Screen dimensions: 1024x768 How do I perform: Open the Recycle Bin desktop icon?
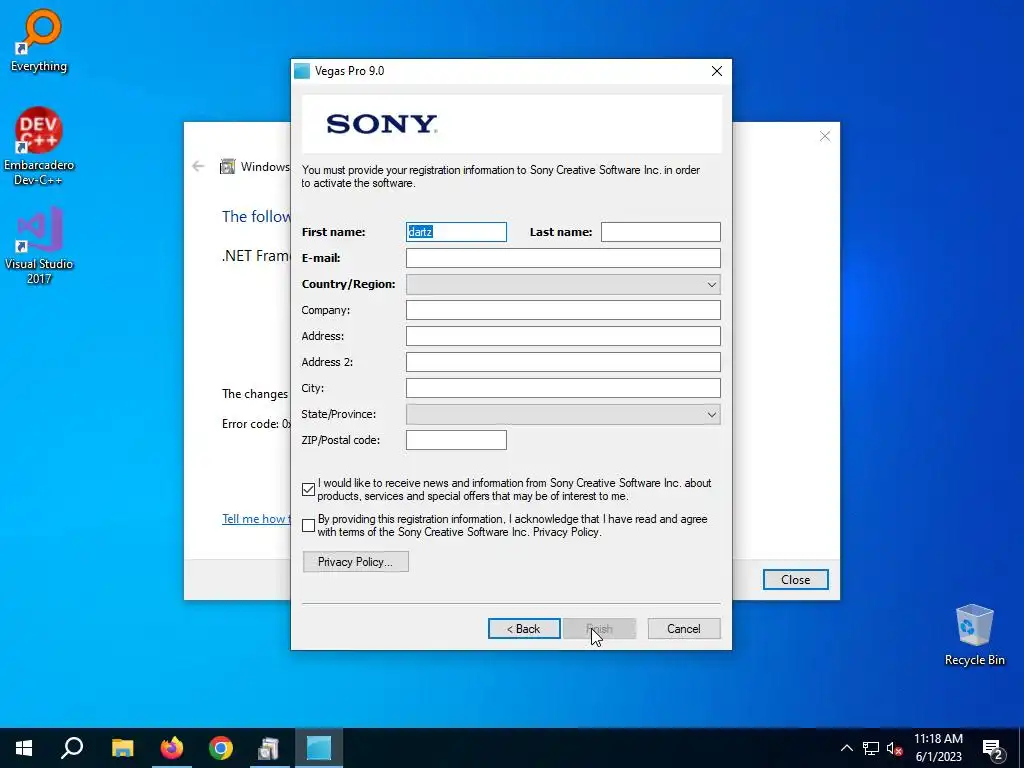point(974,635)
